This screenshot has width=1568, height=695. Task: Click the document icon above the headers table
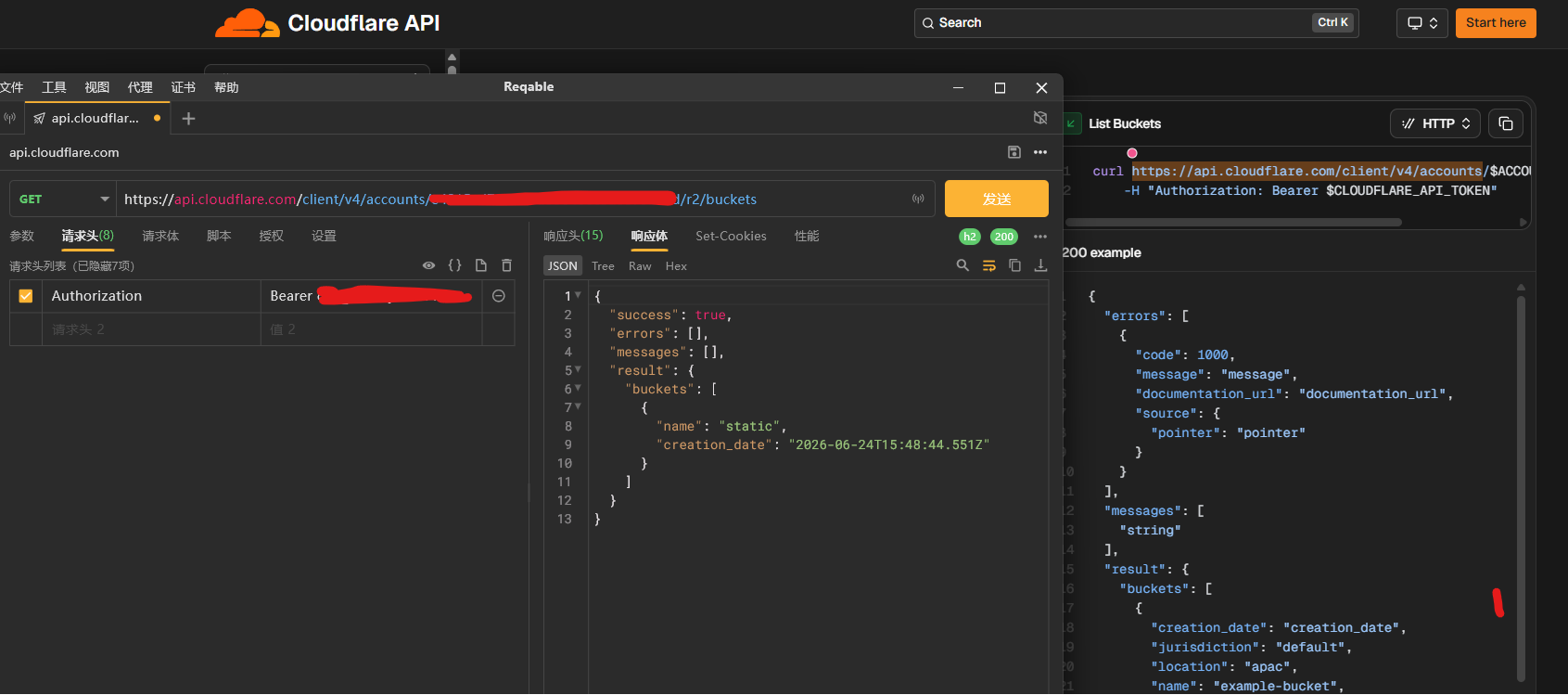tap(480, 265)
